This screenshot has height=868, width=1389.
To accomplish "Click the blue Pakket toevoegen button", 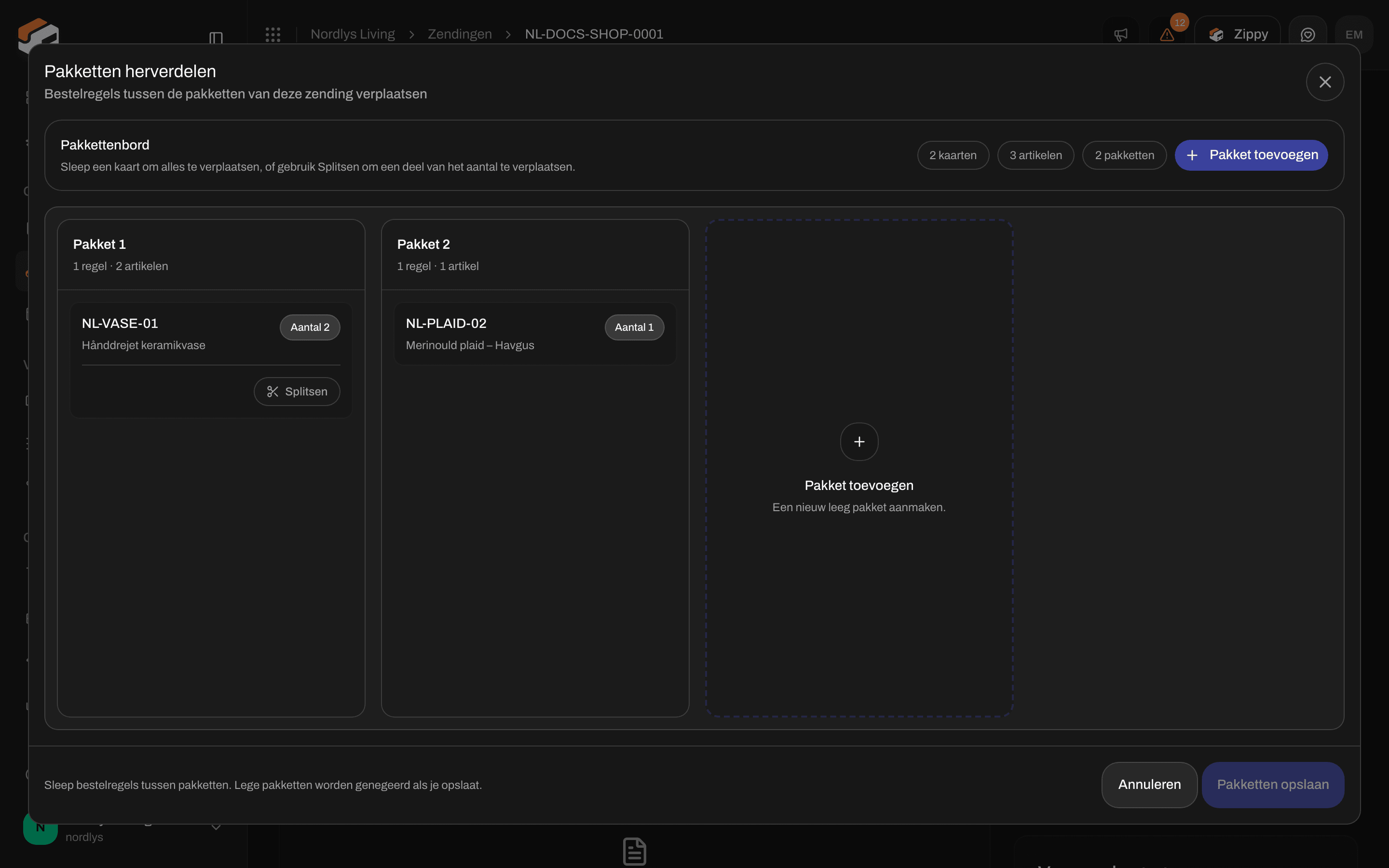I will tap(1251, 155).
